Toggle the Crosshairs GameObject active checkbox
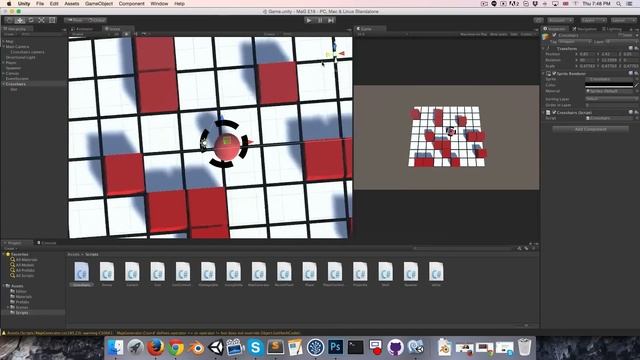The height and width of the screenshot is (360, 640). click(554, 36)
